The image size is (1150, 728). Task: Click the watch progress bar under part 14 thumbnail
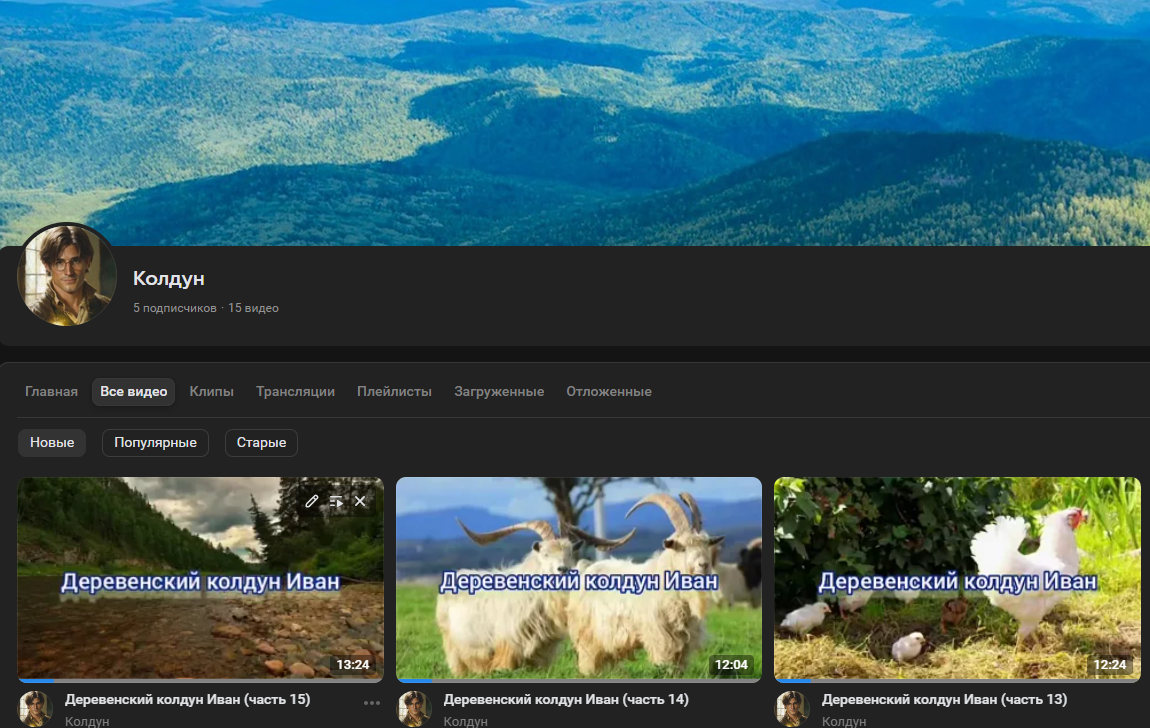[x=579, y=681]
